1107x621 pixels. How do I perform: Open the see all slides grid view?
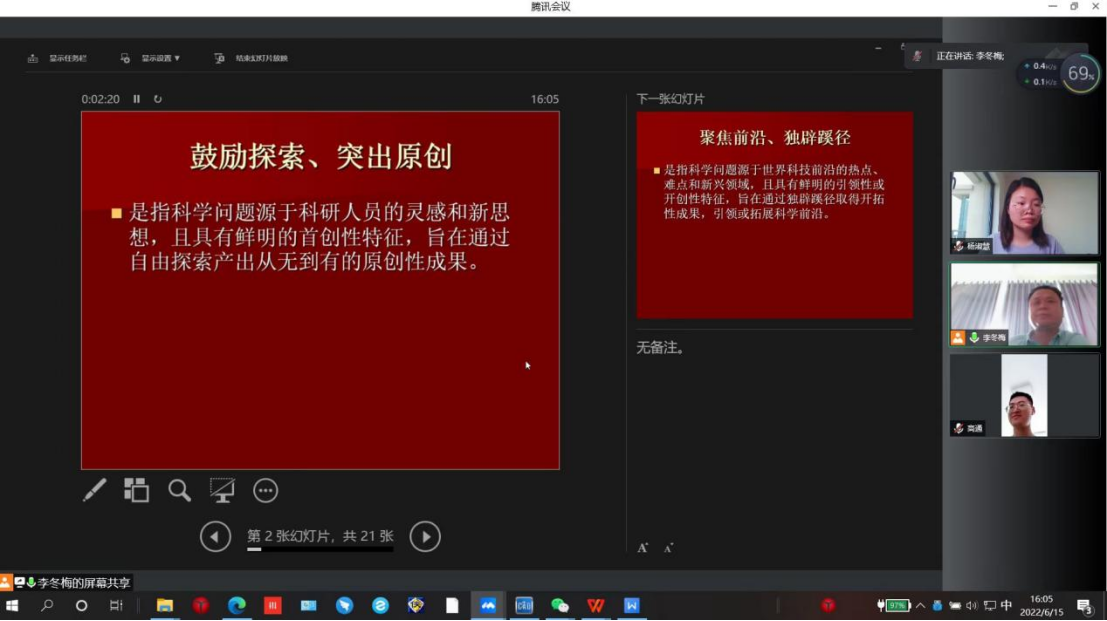[136, 490]
